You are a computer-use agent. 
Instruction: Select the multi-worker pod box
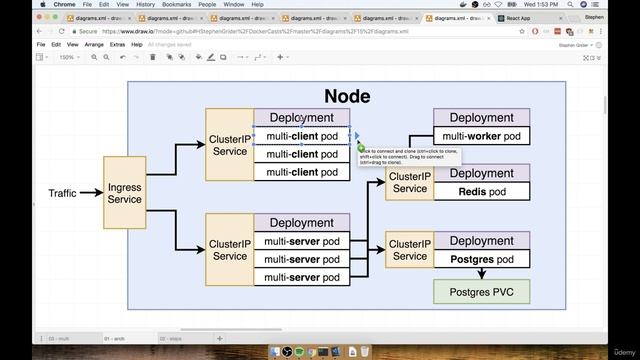tap(482, 136)
